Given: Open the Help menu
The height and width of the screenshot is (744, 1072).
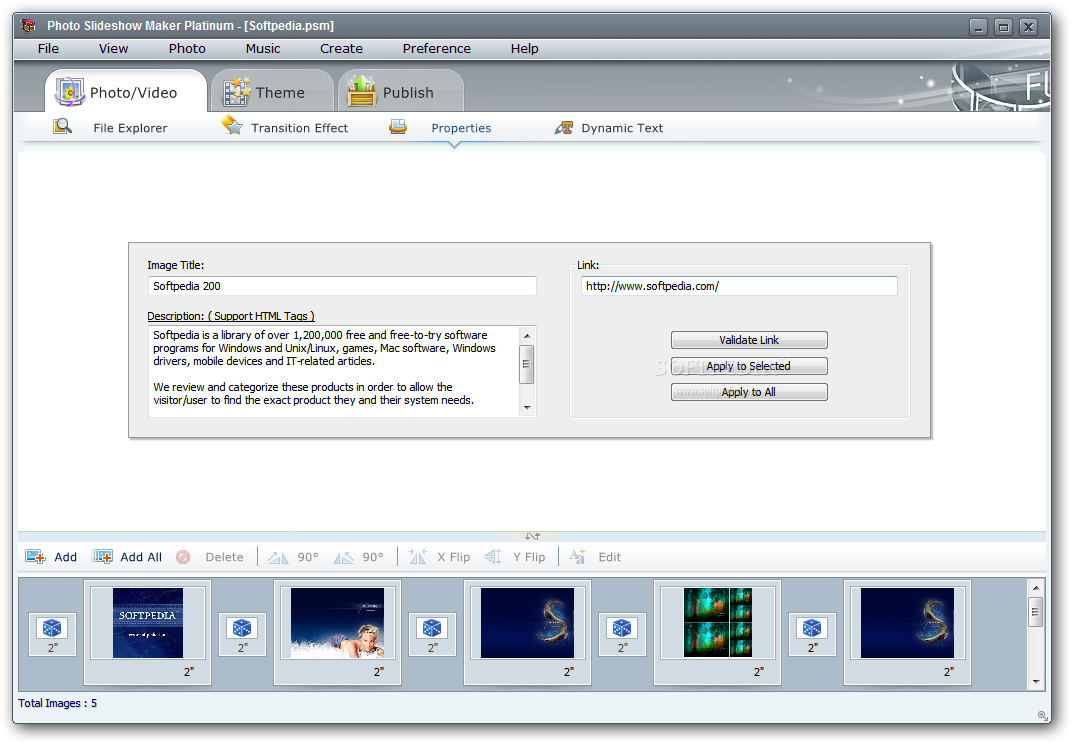Looking at the screenshot, I should tap(524, 49).
